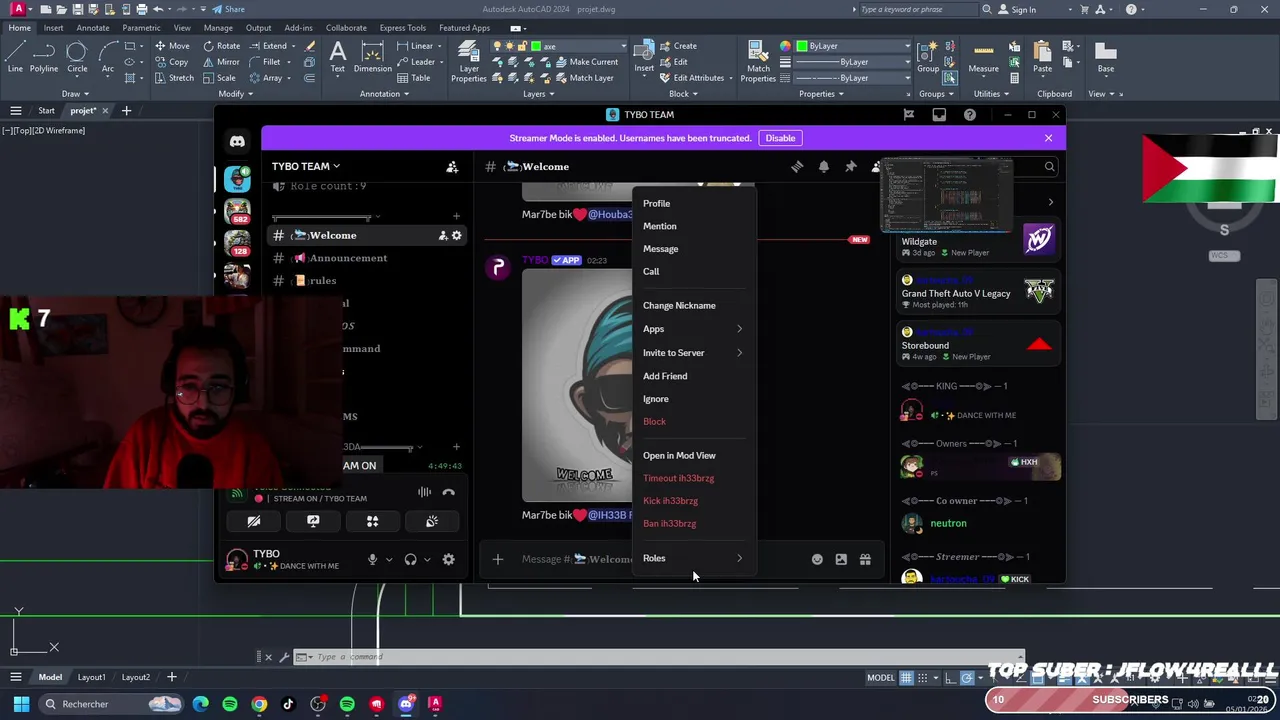Open TYBO TEAM server dropdown
Screen dimensions: 1280x720
[306, 167]
